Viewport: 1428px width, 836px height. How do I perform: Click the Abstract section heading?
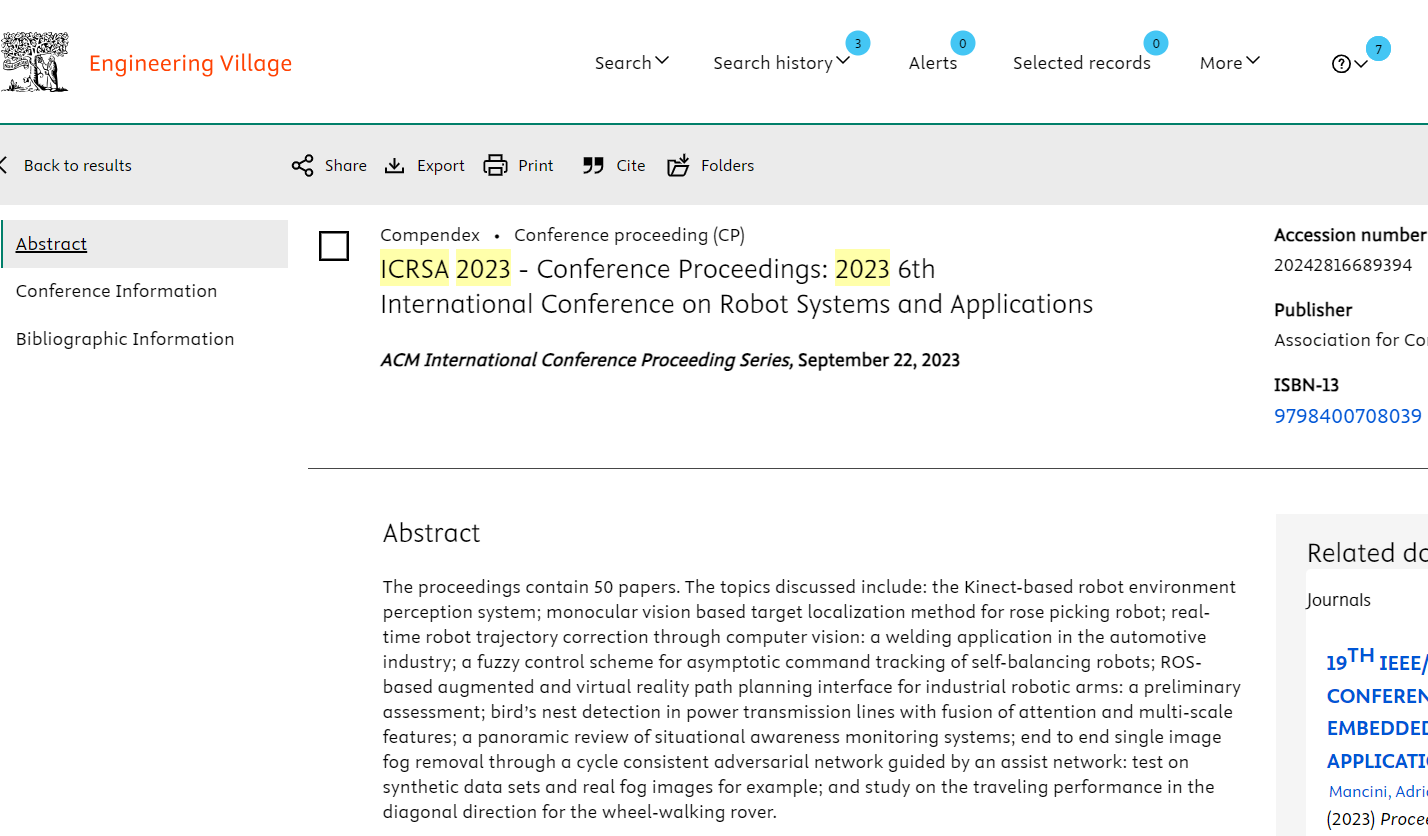[x=432, y=533]
